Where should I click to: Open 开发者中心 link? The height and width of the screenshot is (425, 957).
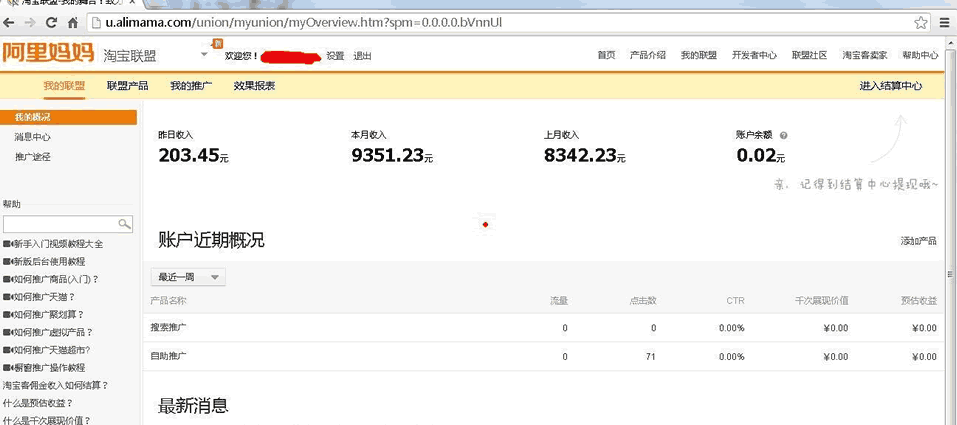coord(754,55)
